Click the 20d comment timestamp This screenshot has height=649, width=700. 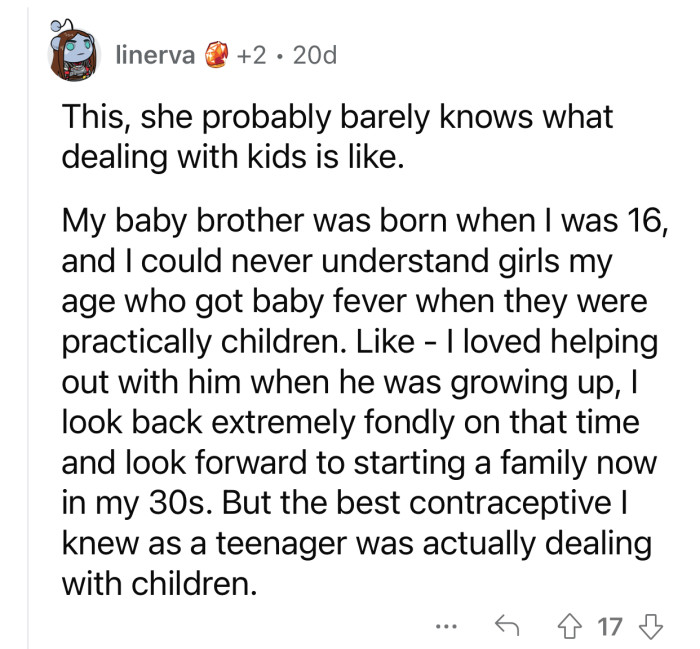click(314, 55)
